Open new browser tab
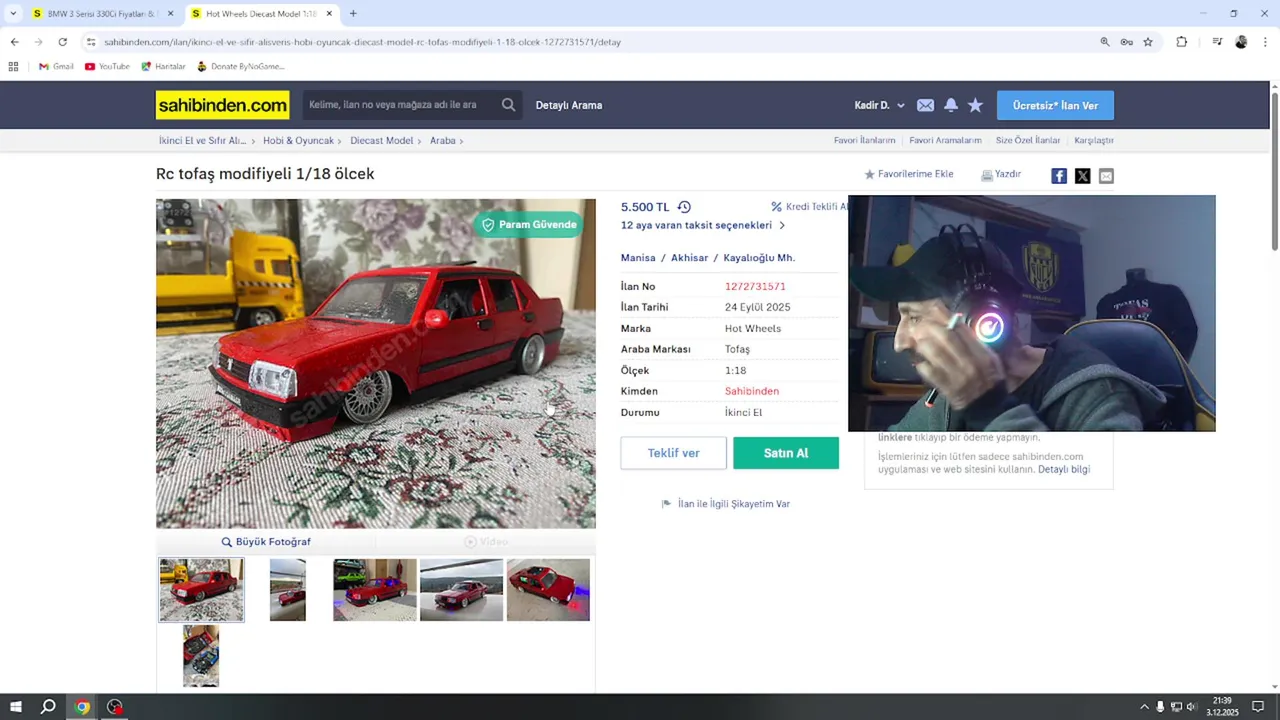Screen dimensions: 1280x720 pyautogui.click(x=353, y=14)
